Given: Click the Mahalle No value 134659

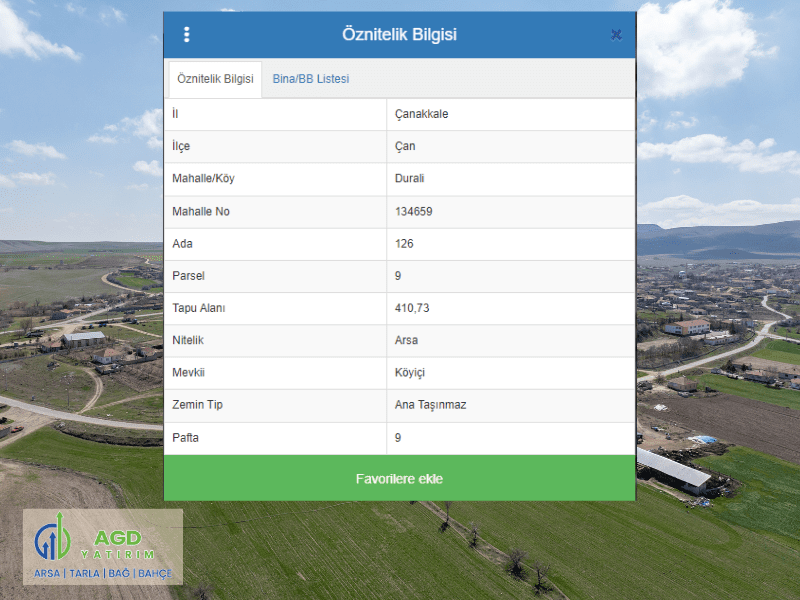Looking at the screenshot, I should tap(413, 211).
